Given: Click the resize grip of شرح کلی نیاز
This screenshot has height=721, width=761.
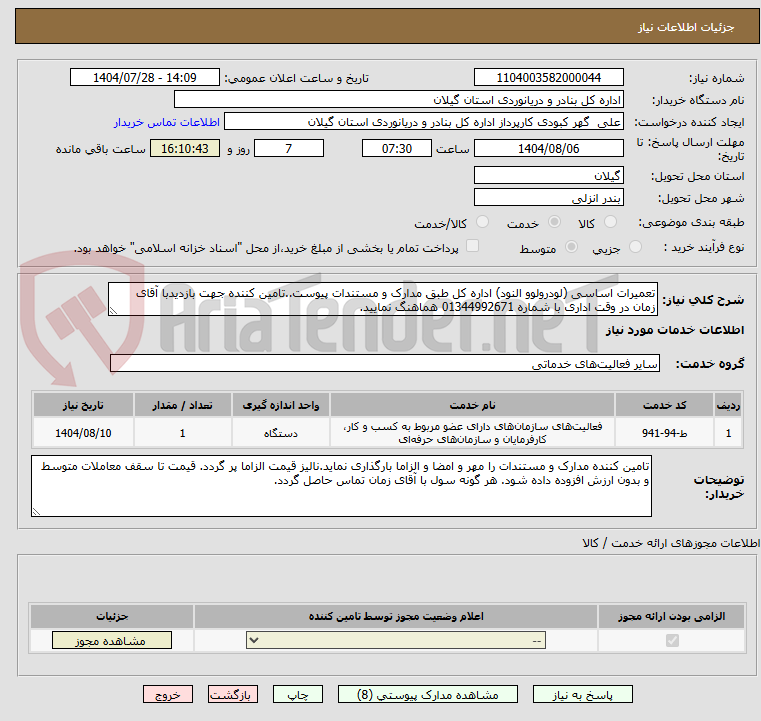Looking at the screenshot, I should [113, 311].
